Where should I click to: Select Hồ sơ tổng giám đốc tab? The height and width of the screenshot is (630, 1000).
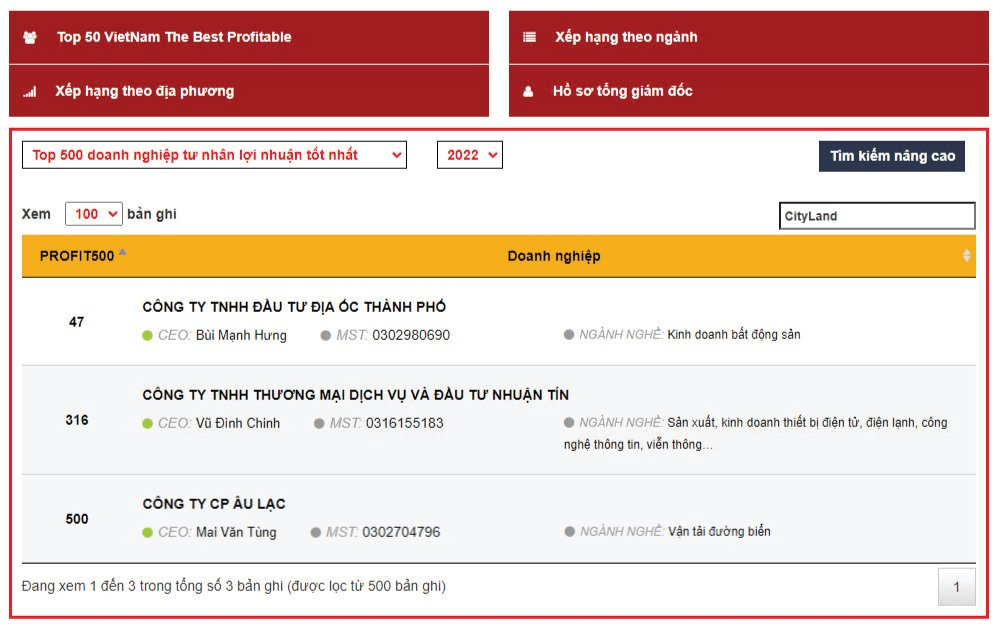(622, 91)
